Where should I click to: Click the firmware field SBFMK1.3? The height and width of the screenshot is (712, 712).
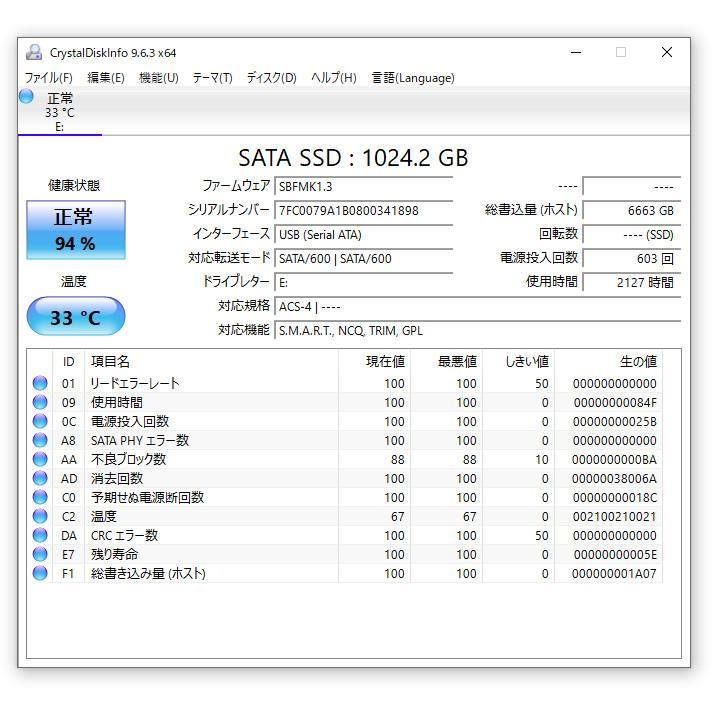364,187
